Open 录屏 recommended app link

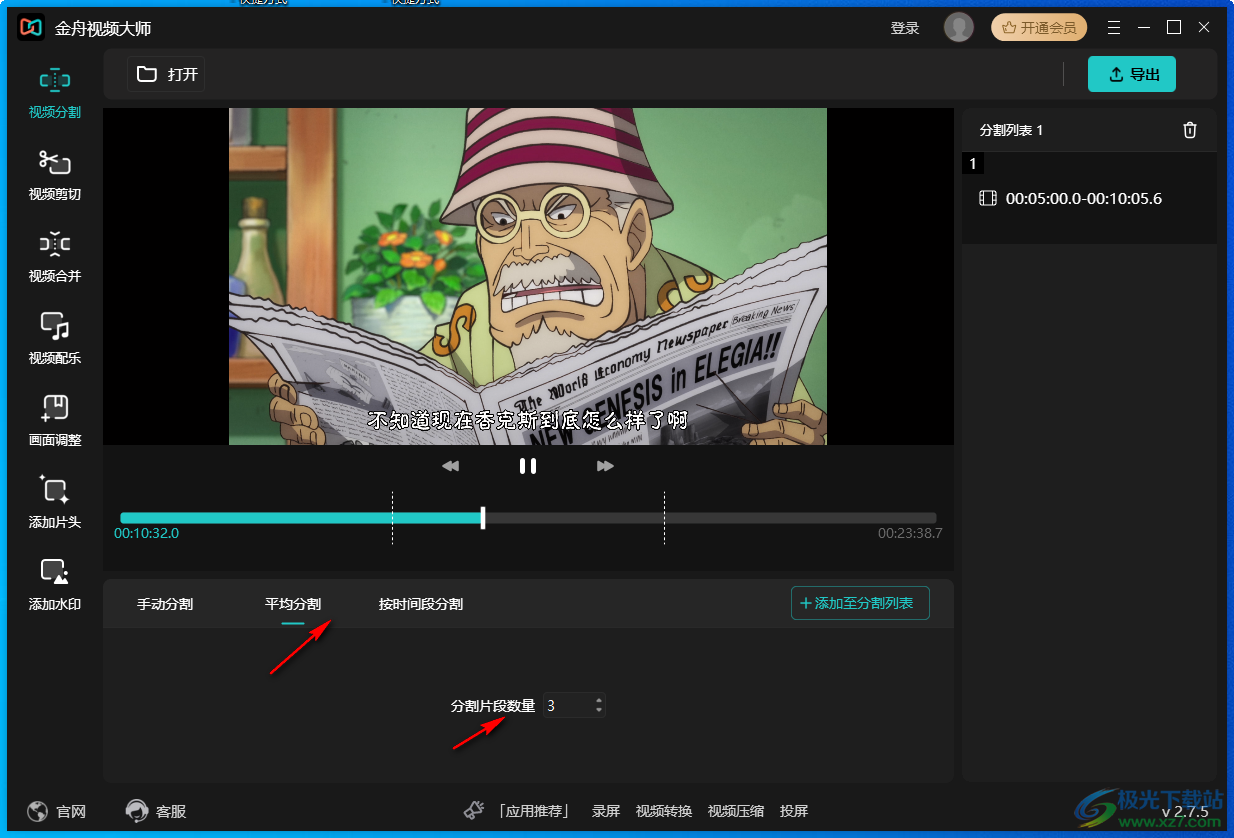pos(606,811)
